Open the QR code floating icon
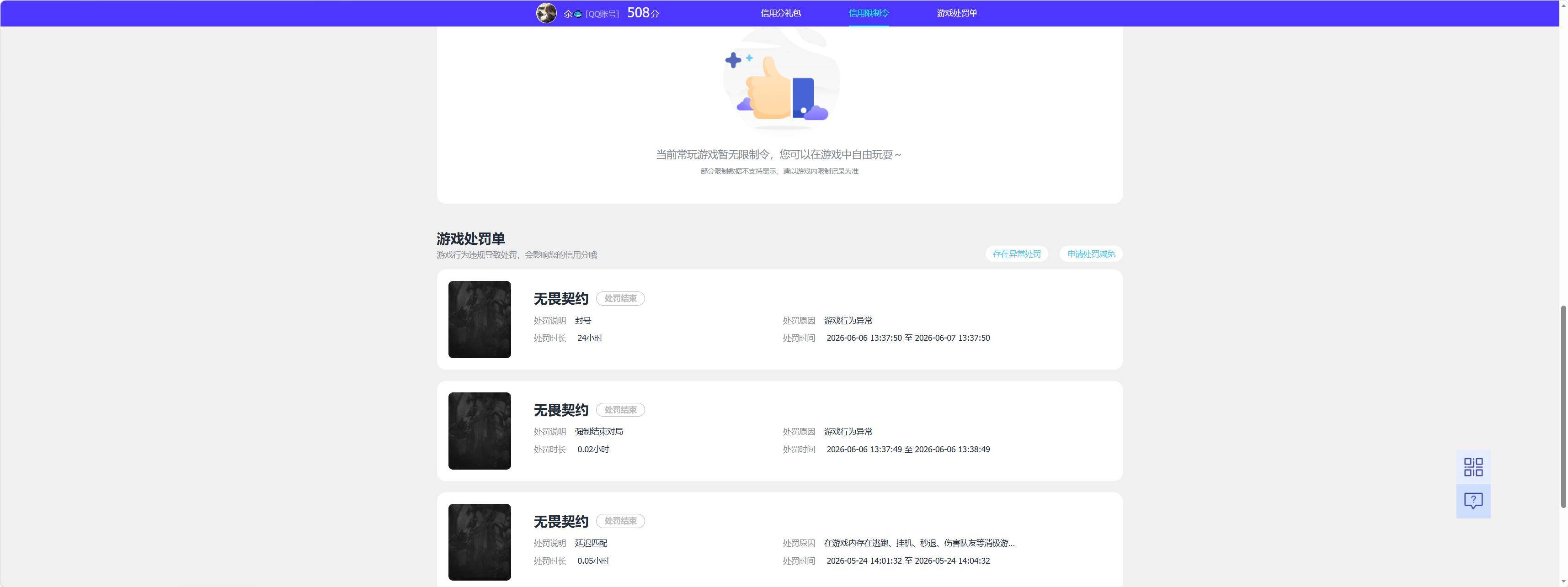 pyautogui.click(x=1473, y=467)
